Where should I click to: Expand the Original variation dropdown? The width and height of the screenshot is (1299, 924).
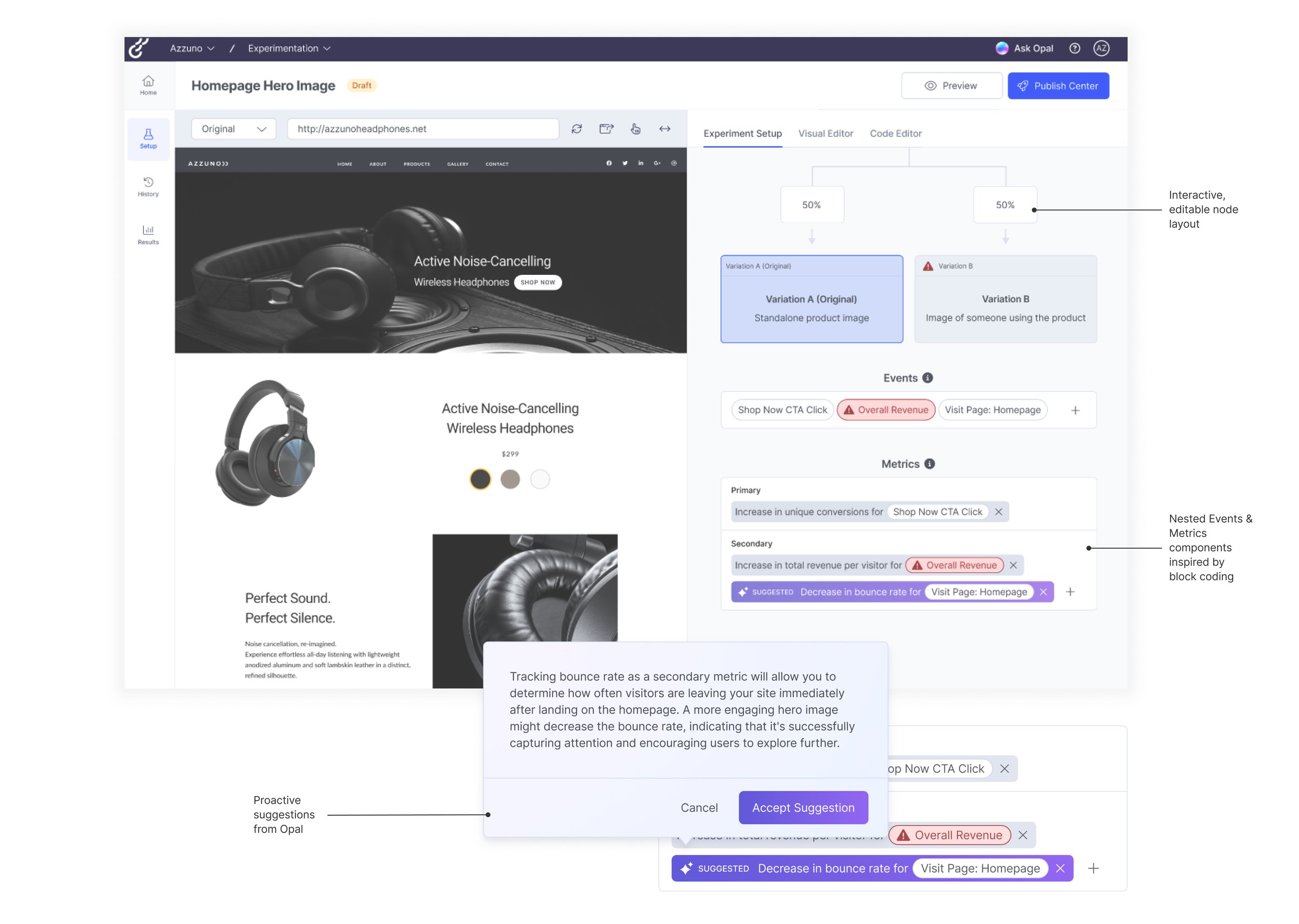(234, 129)
